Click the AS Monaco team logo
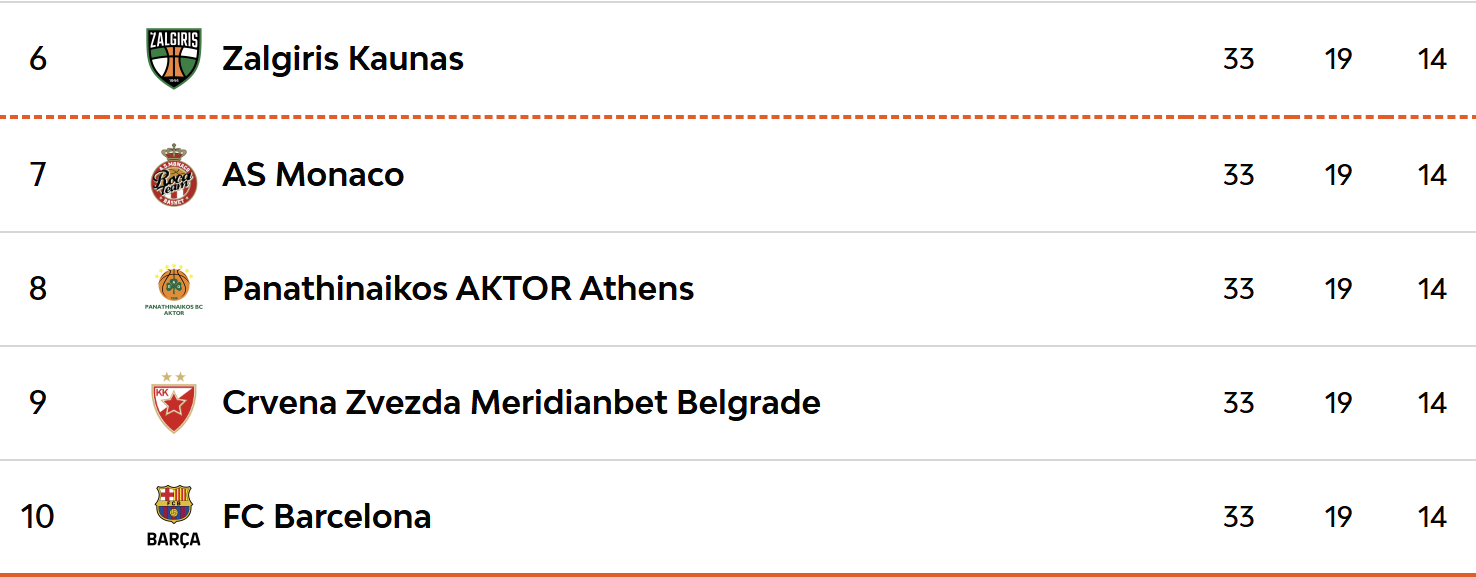1476x577 pixels. (x=174, y=175)
